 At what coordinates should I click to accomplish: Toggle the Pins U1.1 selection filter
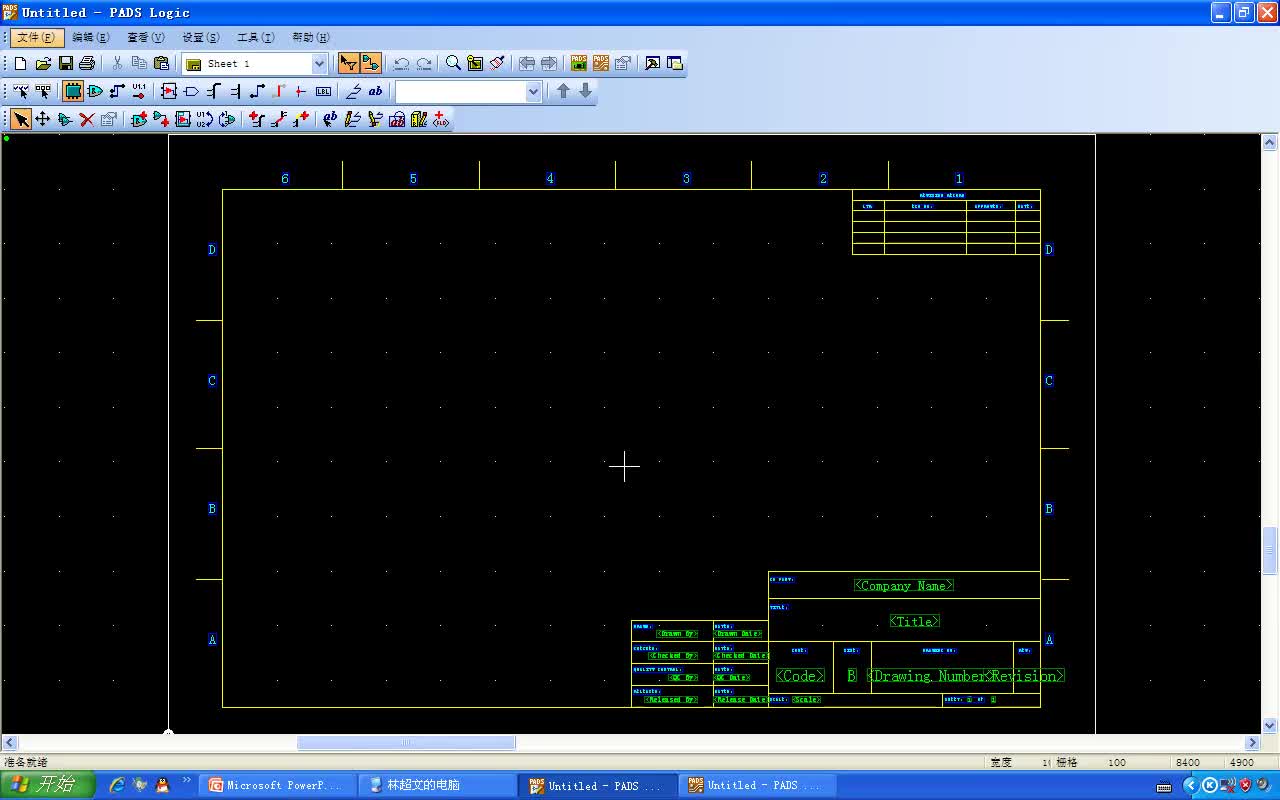[x=139, y=91]
